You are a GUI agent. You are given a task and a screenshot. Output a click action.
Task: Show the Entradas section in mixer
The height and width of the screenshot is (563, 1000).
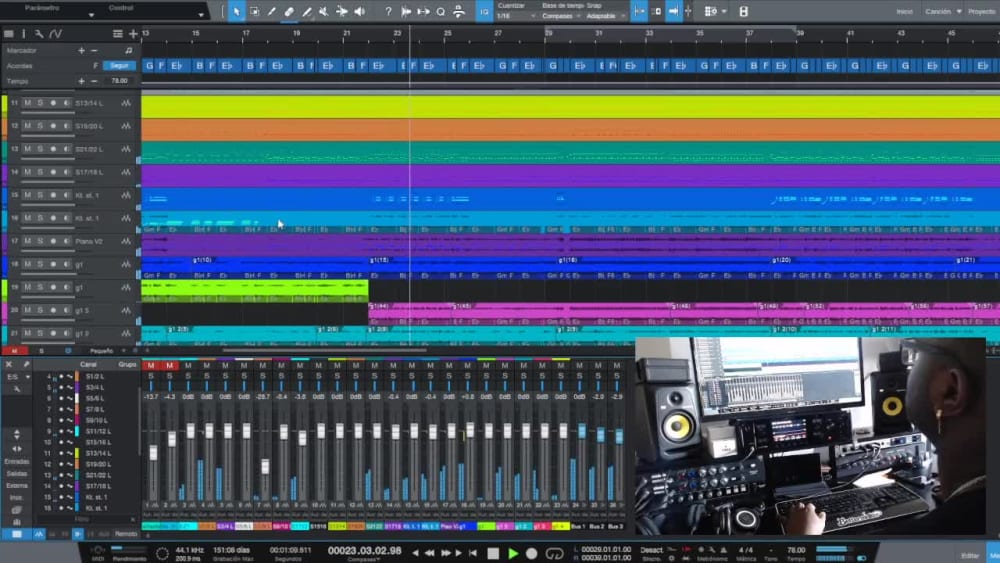(x=17, y=462)
